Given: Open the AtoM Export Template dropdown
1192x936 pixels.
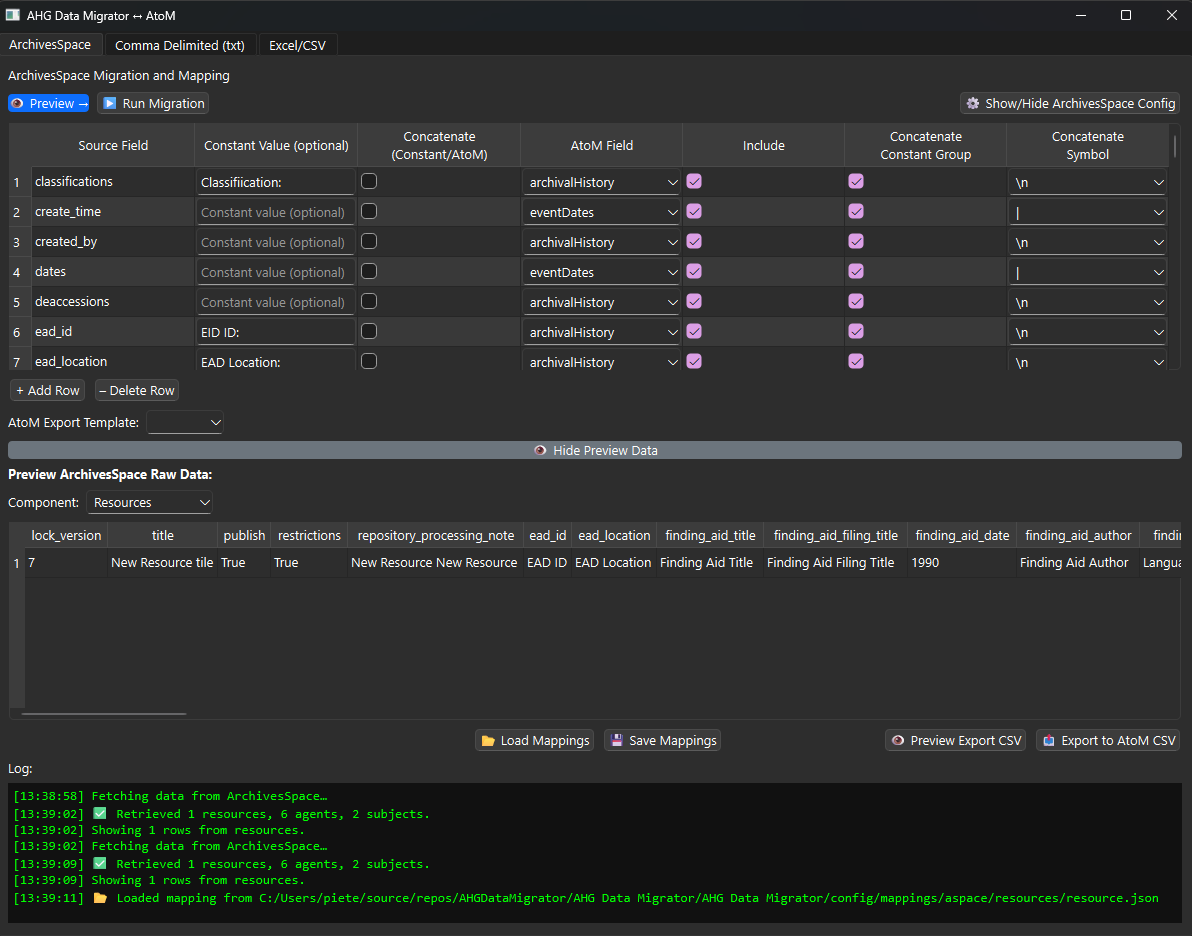Looking at the screenshot, I should point(185,423).
